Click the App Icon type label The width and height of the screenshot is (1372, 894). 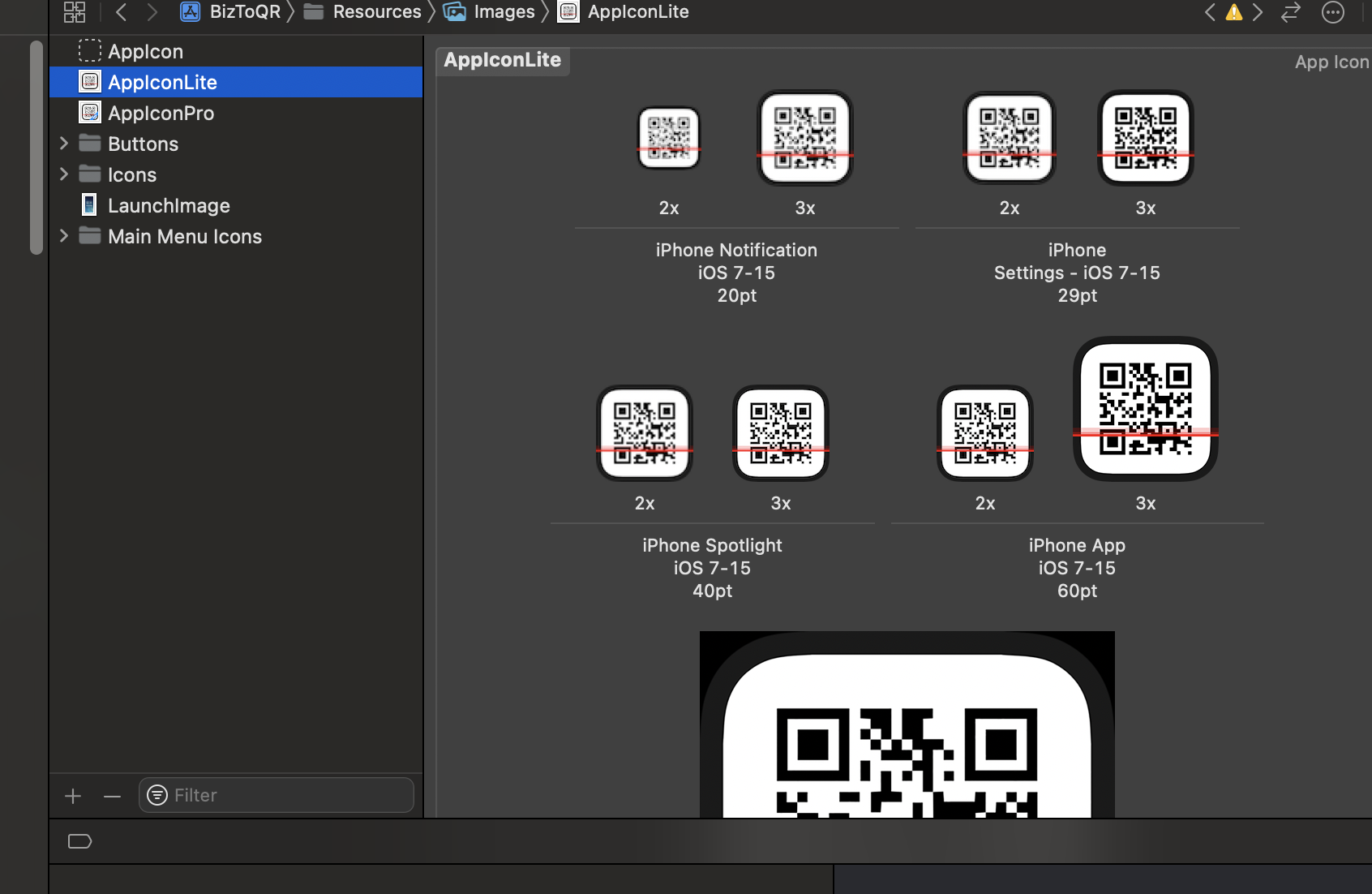point(1331,62)
